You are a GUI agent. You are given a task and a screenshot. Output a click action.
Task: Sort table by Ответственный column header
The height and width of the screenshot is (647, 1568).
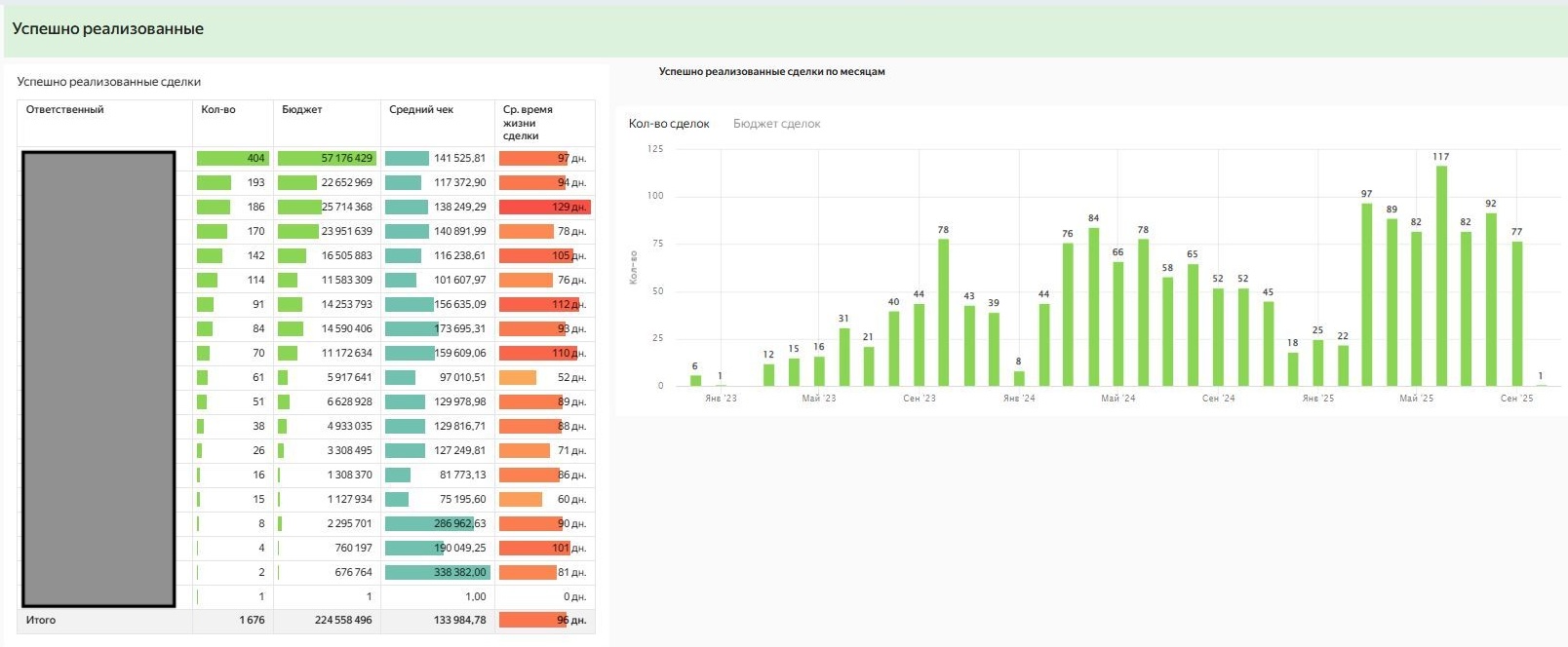65,110
